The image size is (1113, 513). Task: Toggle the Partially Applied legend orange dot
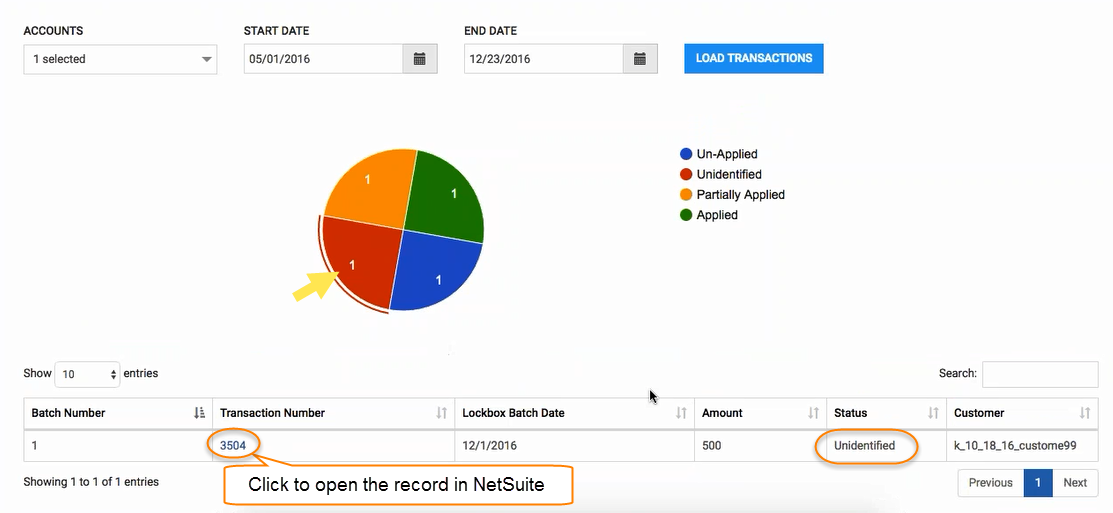click(686, 194)
